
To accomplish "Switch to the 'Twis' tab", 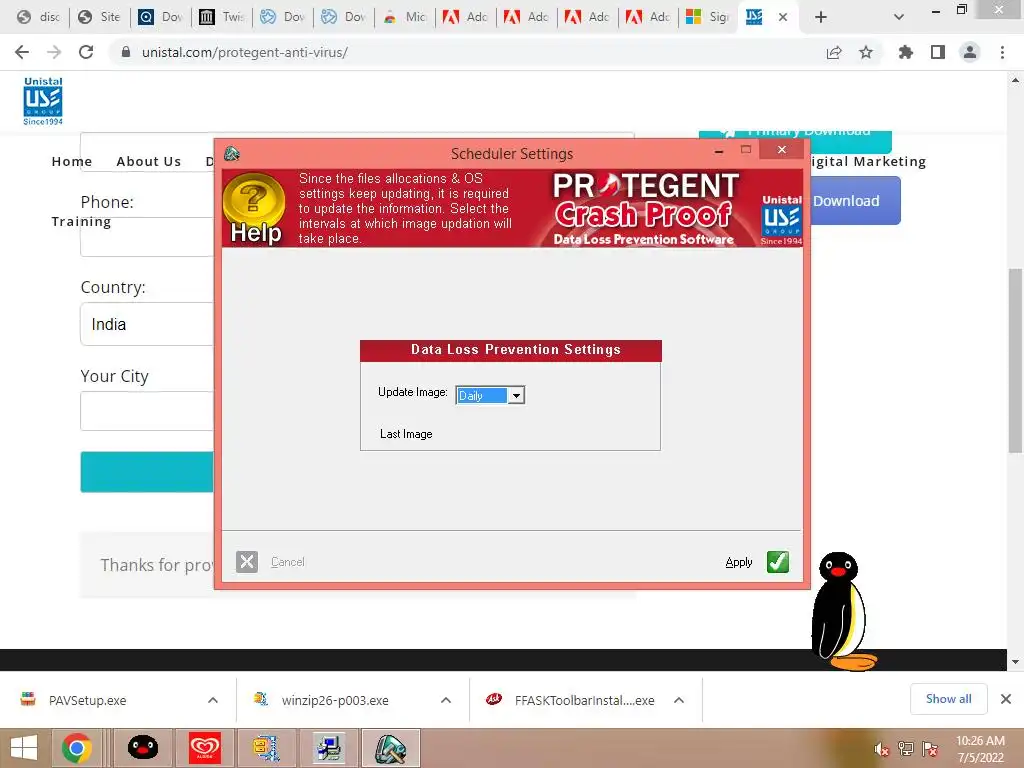I will pyautogui.click(x=222, y=17).
